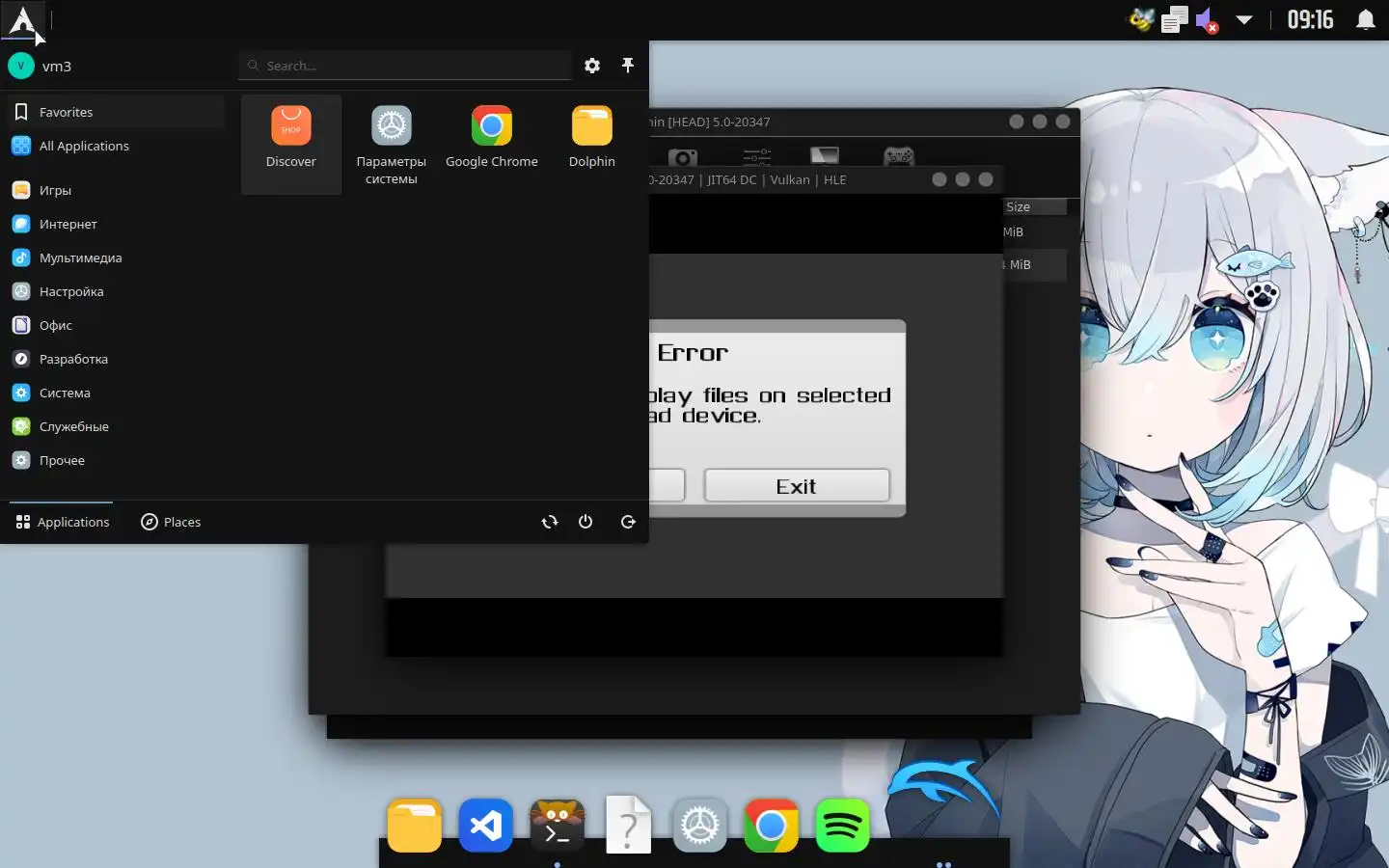
Task: Launch Dolphin file manager from favorites
Action: [592, 144]
